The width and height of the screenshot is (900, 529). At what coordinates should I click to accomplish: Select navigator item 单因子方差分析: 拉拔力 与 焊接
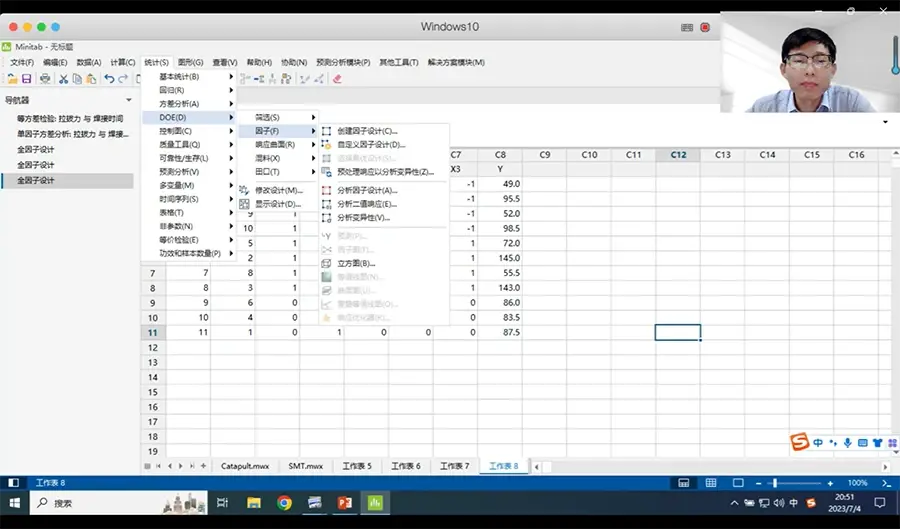click(73, 134)
